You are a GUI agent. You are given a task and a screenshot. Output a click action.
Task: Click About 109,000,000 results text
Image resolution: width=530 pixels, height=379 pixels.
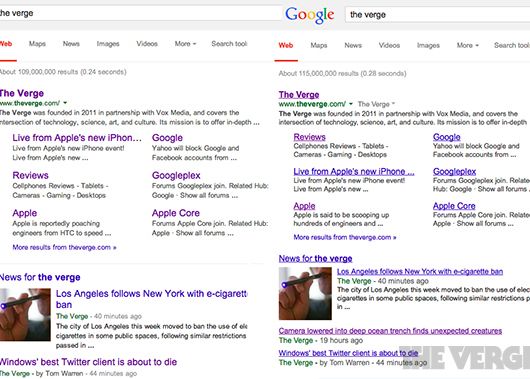tap(63, 72)
